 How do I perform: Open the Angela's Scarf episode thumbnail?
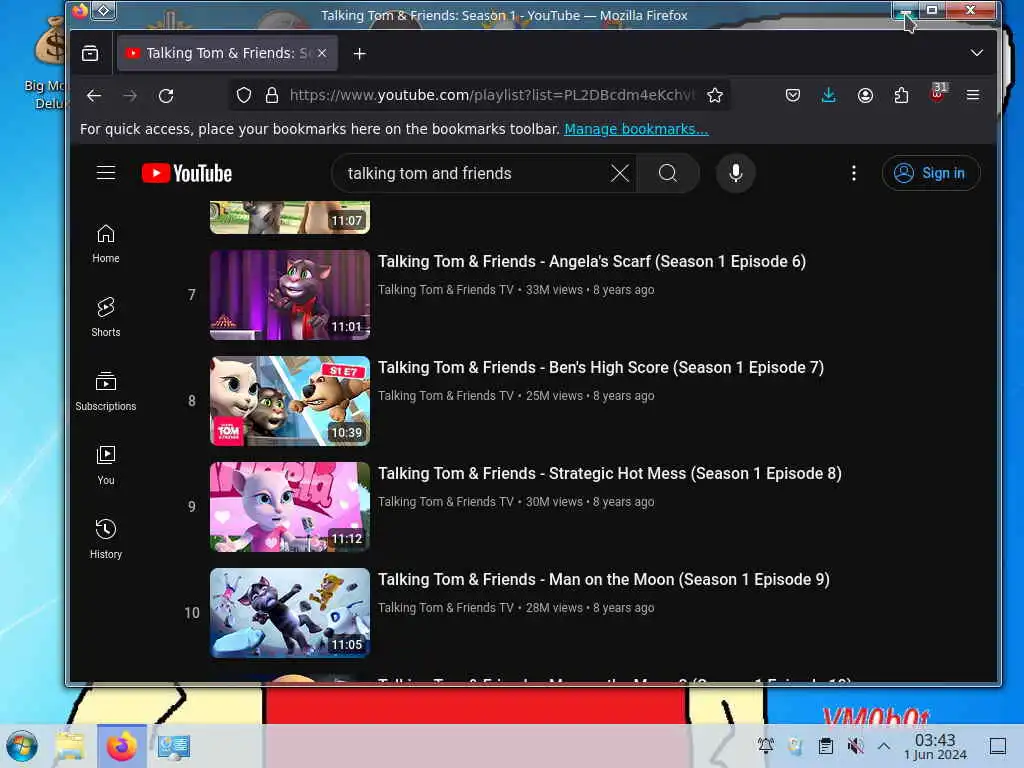click(290, 295)
